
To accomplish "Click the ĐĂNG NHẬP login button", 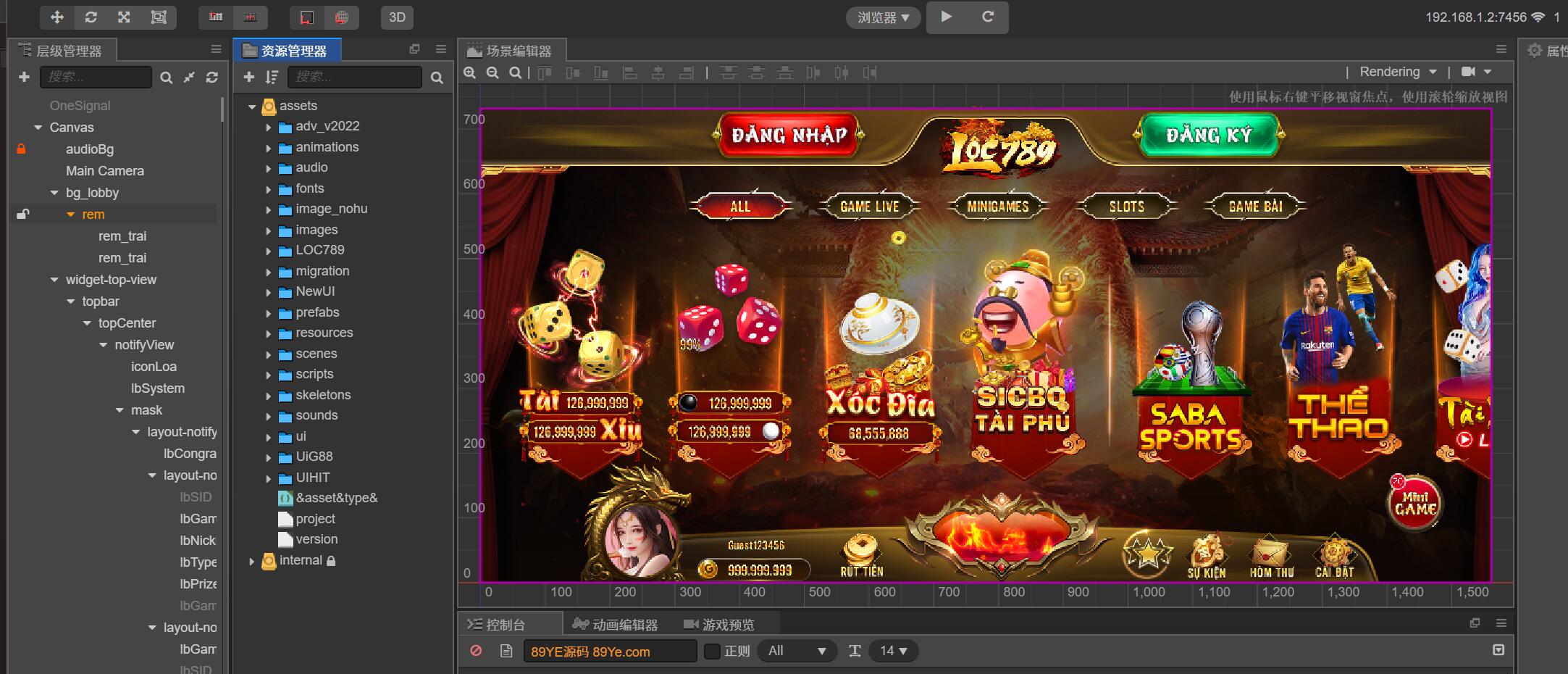I will [x=789, y=136].
